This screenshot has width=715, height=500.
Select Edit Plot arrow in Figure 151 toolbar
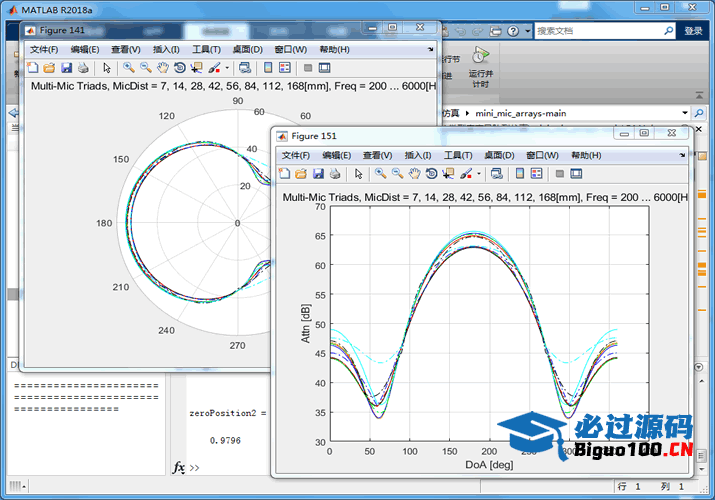click(x=358, y=174)
